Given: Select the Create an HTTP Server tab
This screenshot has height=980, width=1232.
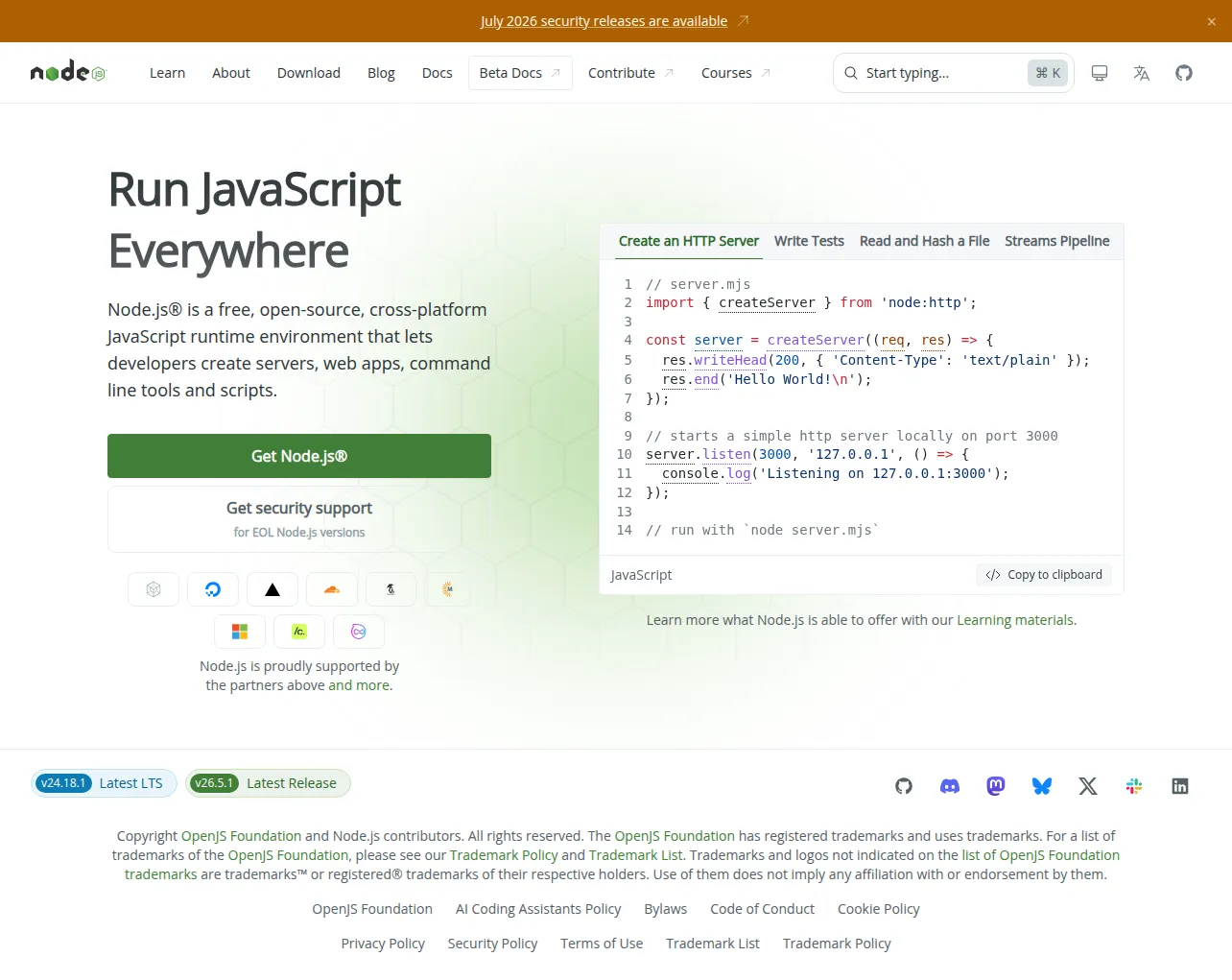Looking at the screenshot, I should click(x=689, y=241).
